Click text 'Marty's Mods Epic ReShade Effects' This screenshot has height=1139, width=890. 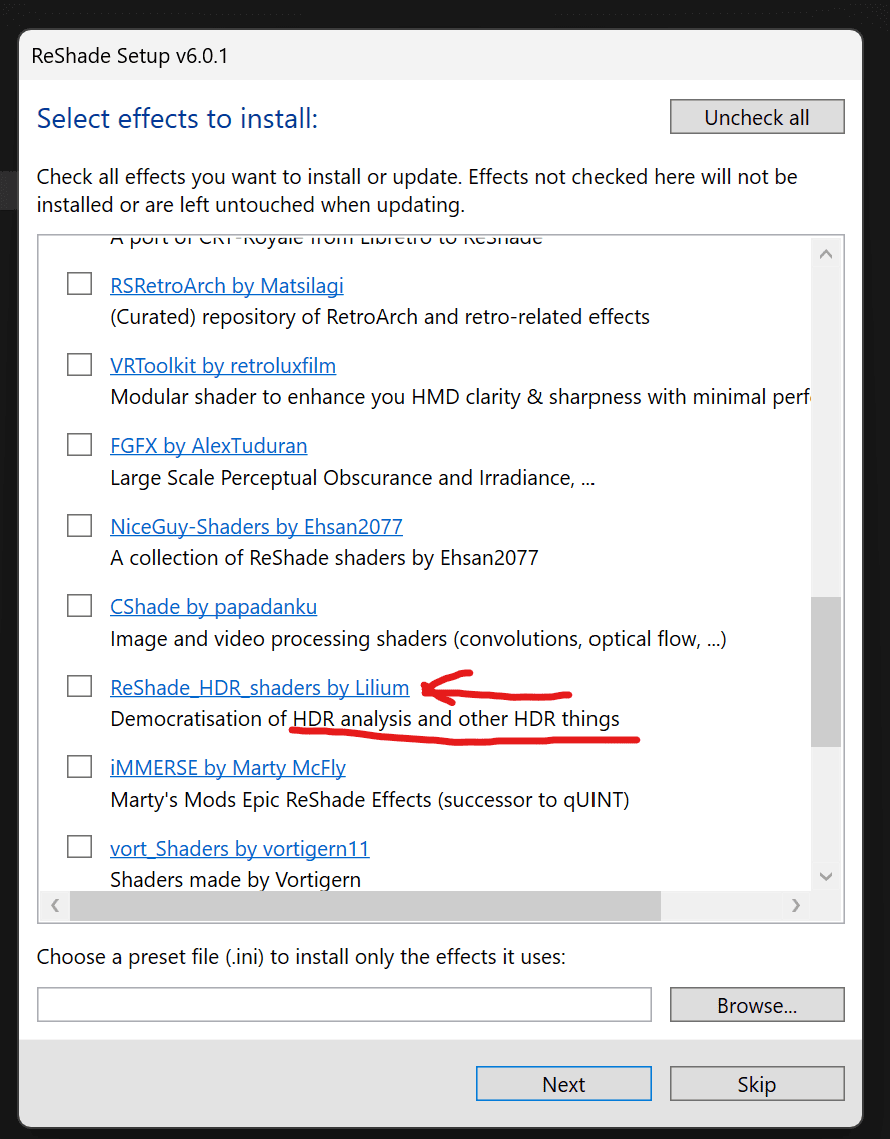click(271, 800)
